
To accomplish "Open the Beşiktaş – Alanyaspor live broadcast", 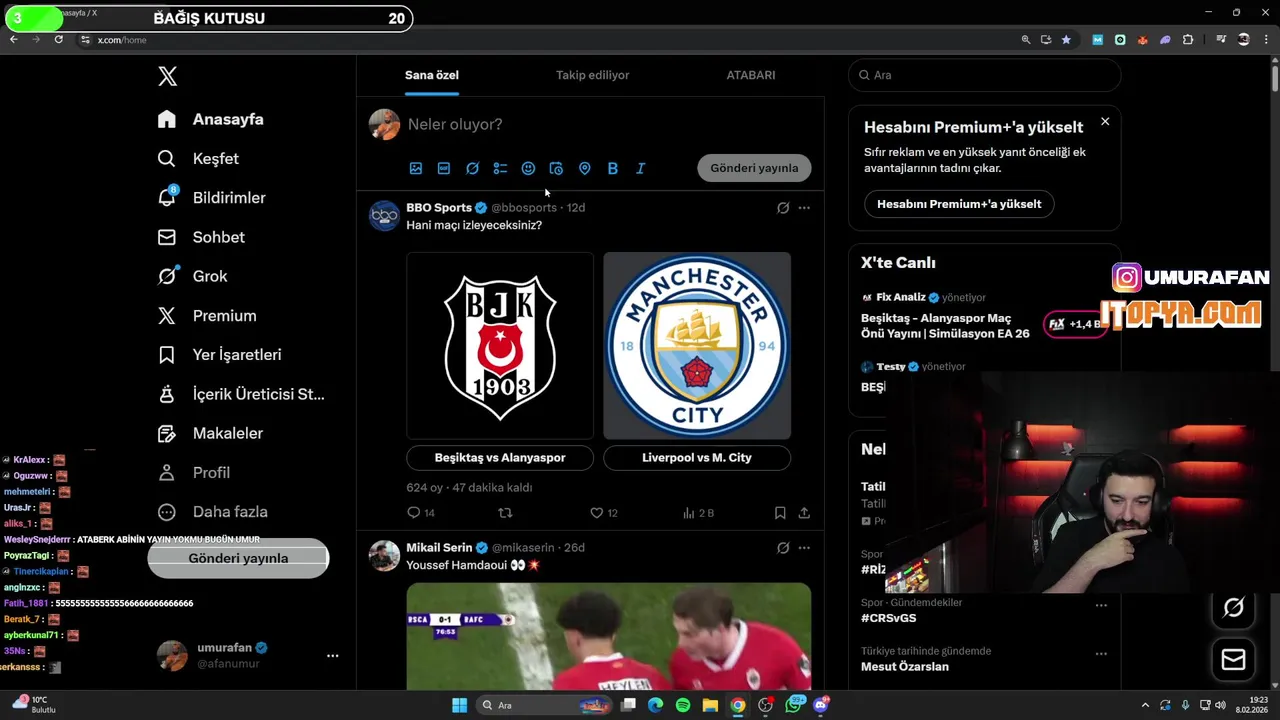I will (945, 325).
